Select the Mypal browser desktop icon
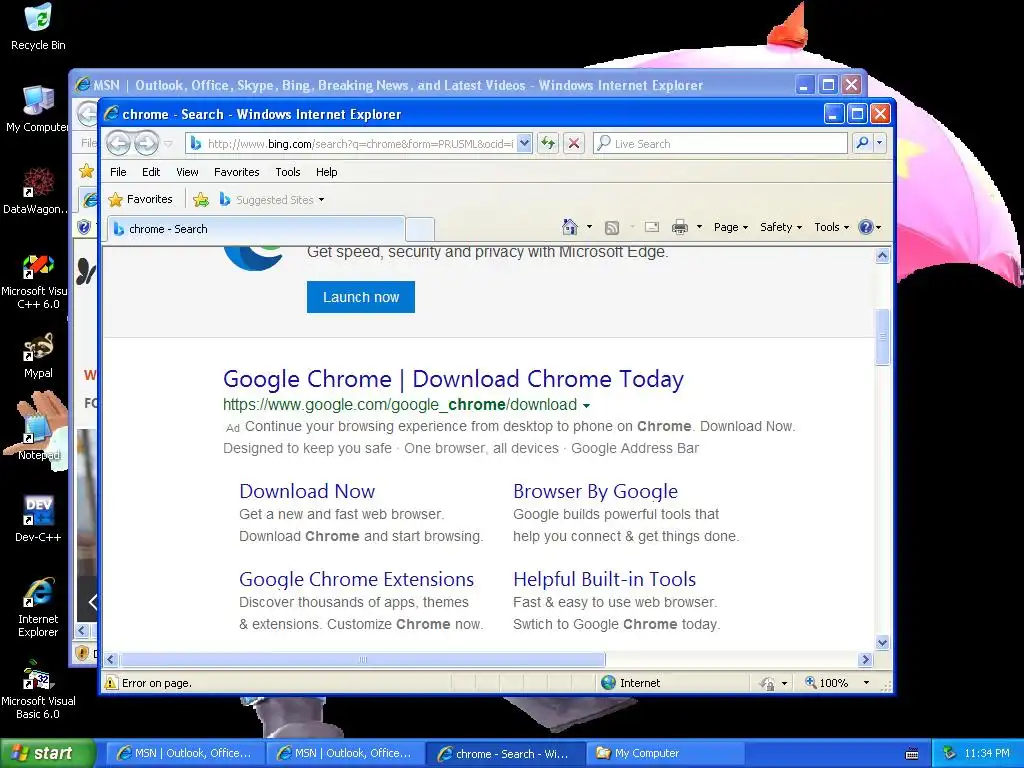This screenshot has width=1024, height=768. (38, 356)
